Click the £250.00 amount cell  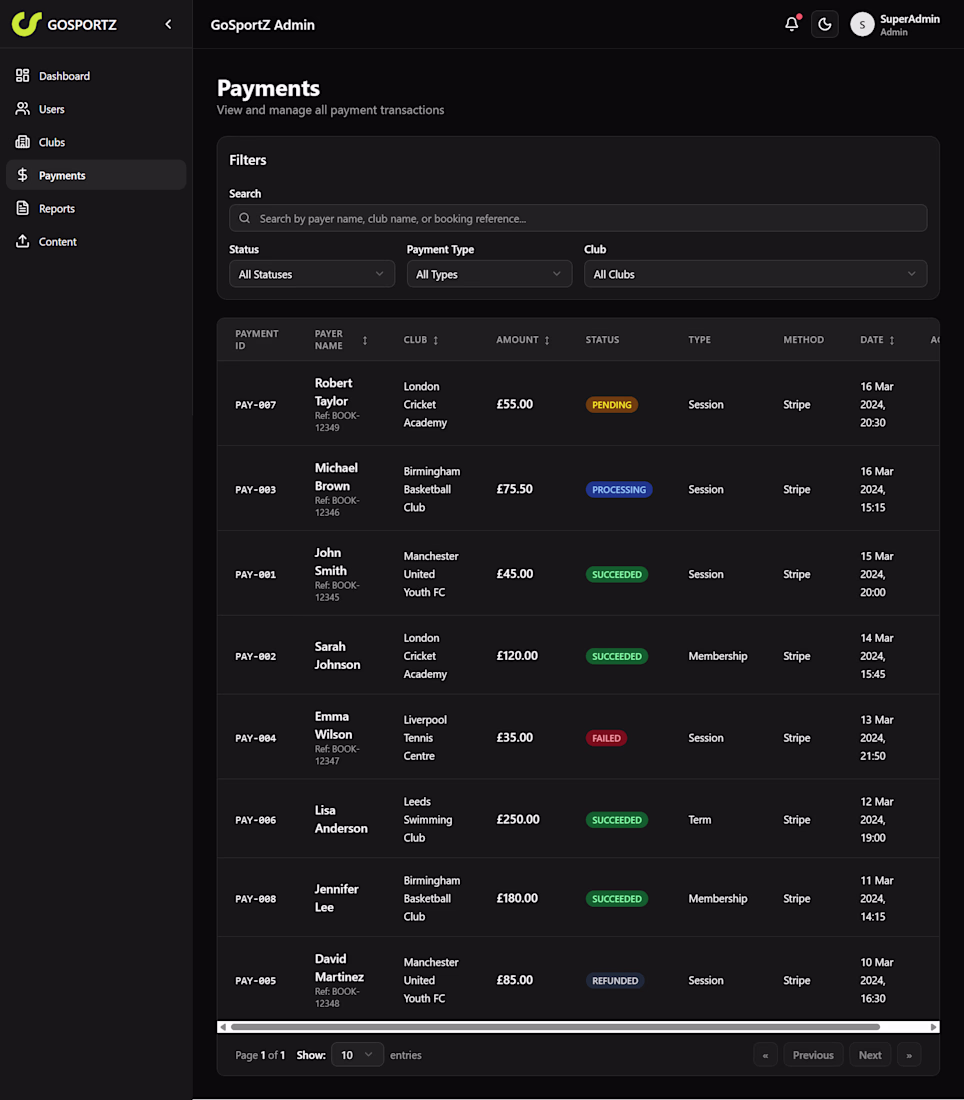point(518,819)
